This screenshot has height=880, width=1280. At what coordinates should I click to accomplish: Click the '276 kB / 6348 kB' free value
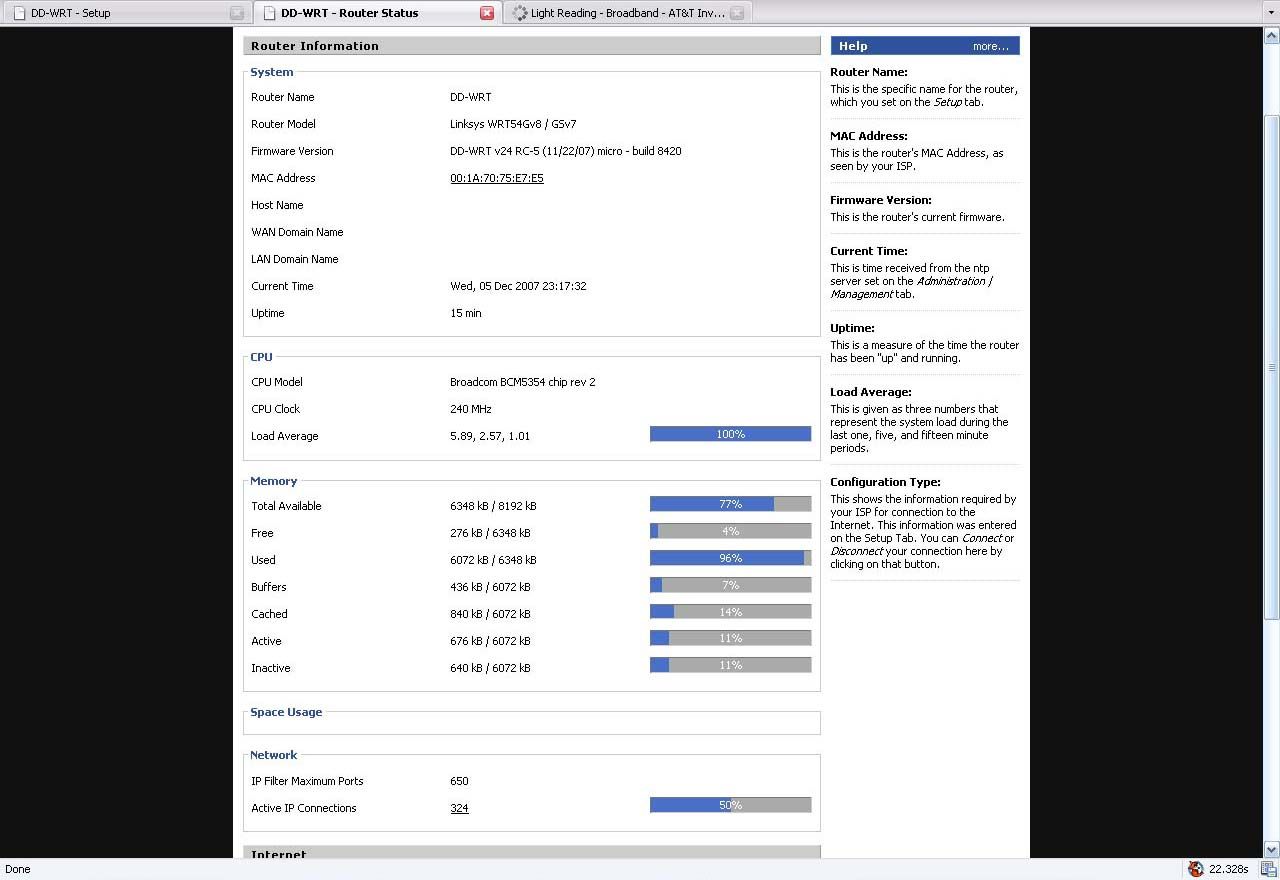[x=490, y=533]
